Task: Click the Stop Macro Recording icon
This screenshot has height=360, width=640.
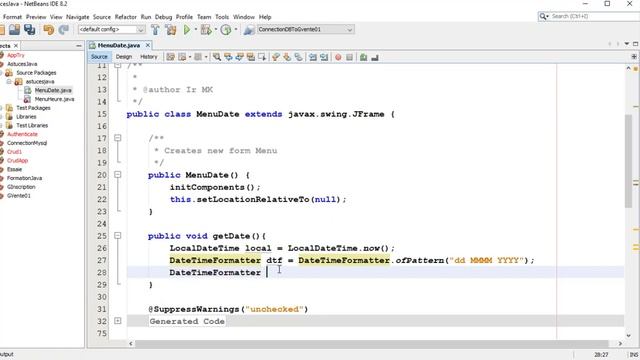Action: click(x=349, y=57)
